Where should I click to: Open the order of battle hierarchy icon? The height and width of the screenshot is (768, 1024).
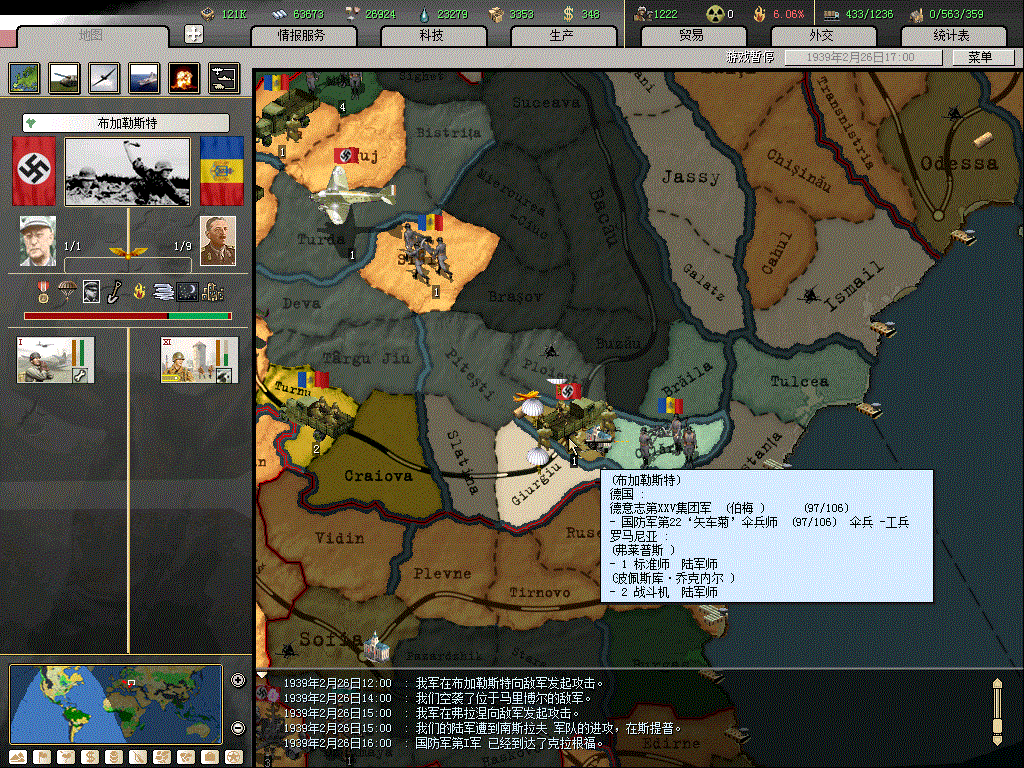pyautogui.click(x=224, y=78)
